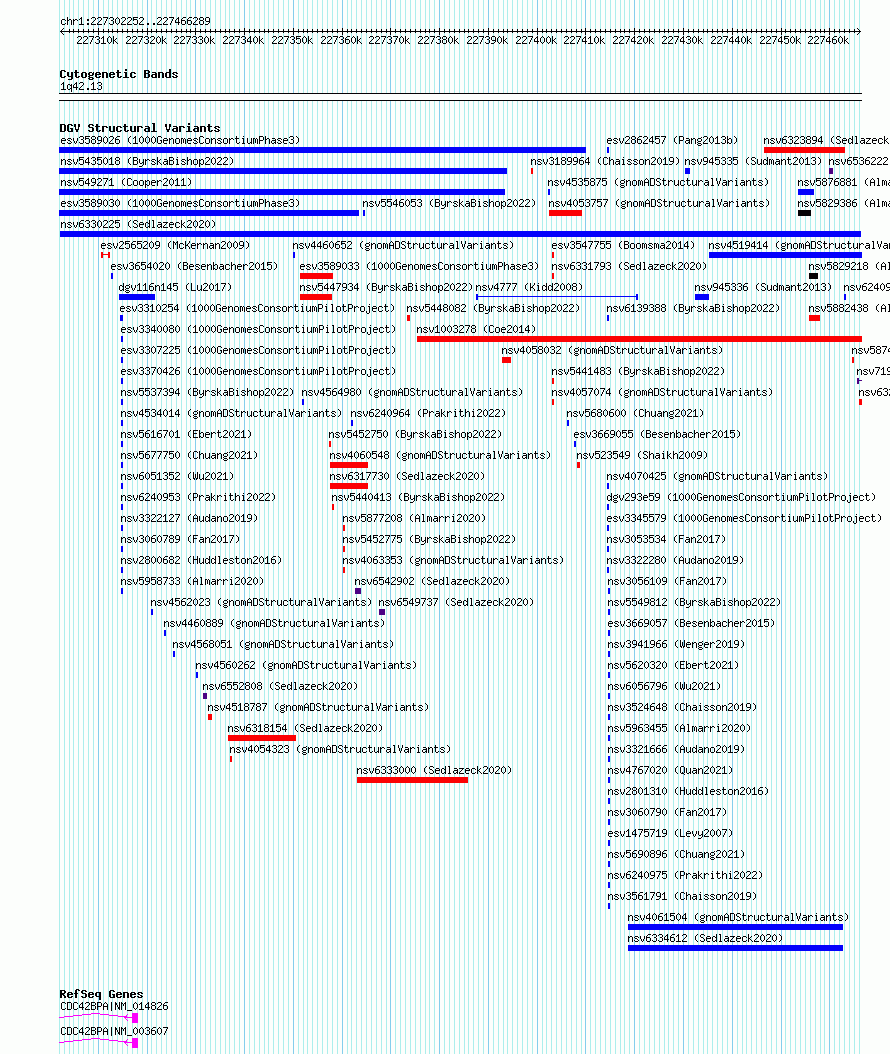This screenshot has width=890, height=1054.
Task: Click red block under nsv4058032
Action: pyautogui.click(x=506, y=360)
